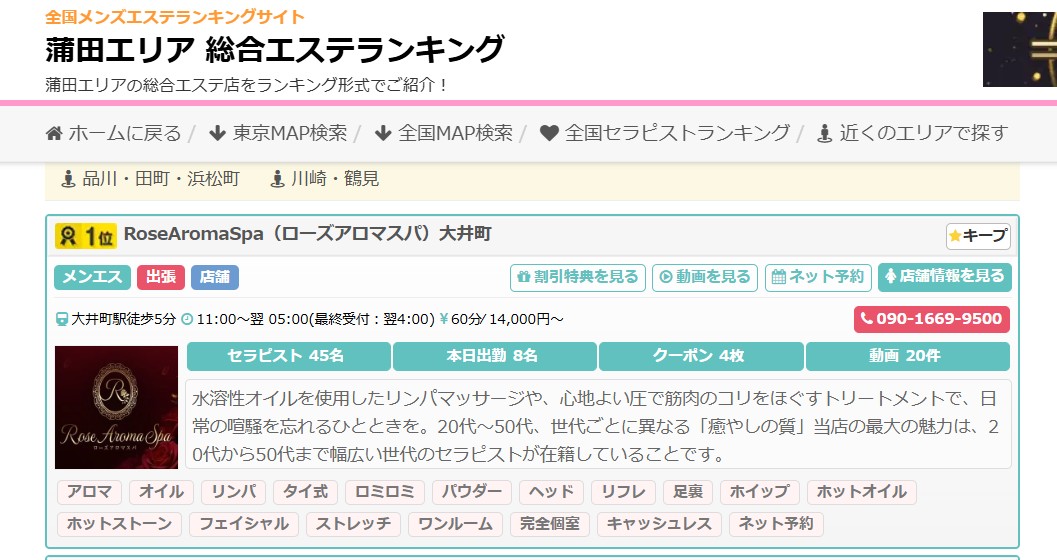The height and width of the screenshot is (560, 1057).
Task: Click the home icon in navigation bar
Action: pyautogui.click(x=54, y=133)
